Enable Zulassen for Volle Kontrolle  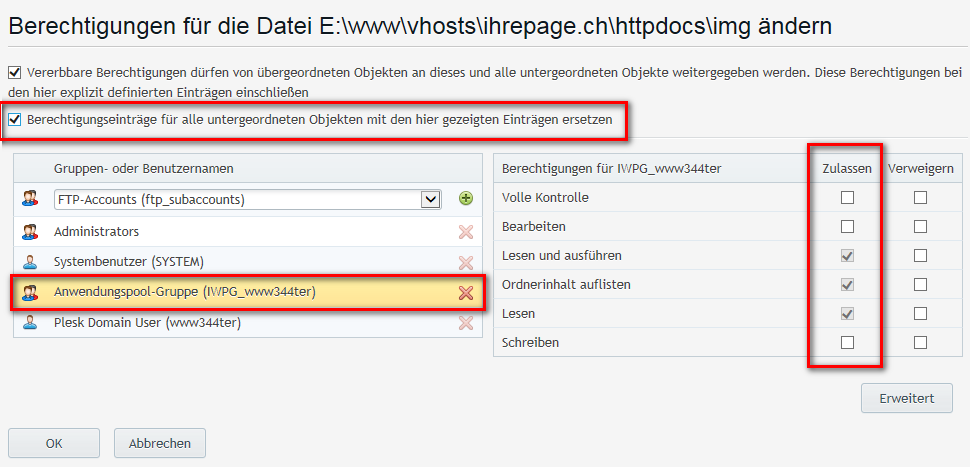(847, 198)
